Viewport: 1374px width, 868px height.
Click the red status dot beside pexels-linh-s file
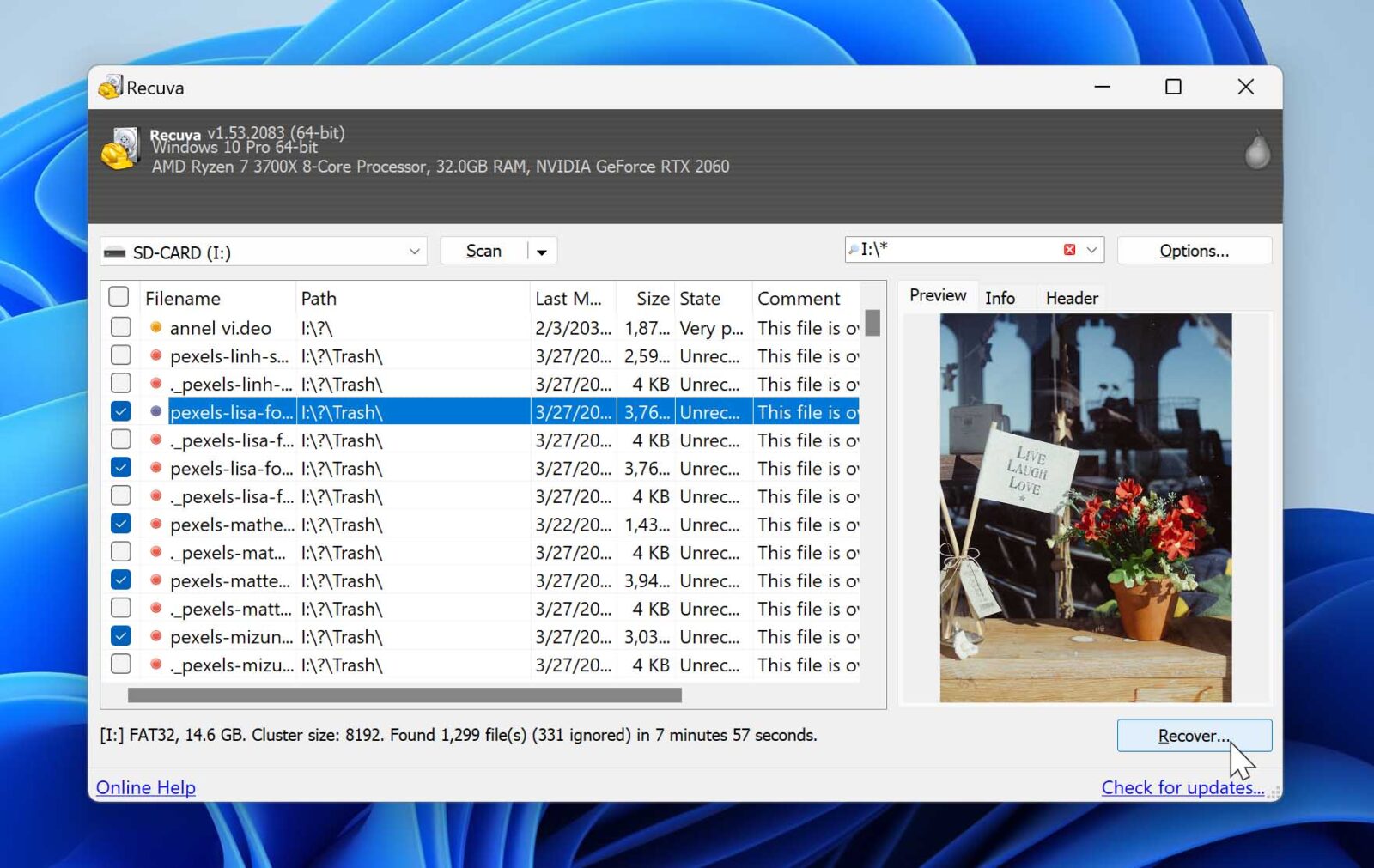tap(155, 355)
